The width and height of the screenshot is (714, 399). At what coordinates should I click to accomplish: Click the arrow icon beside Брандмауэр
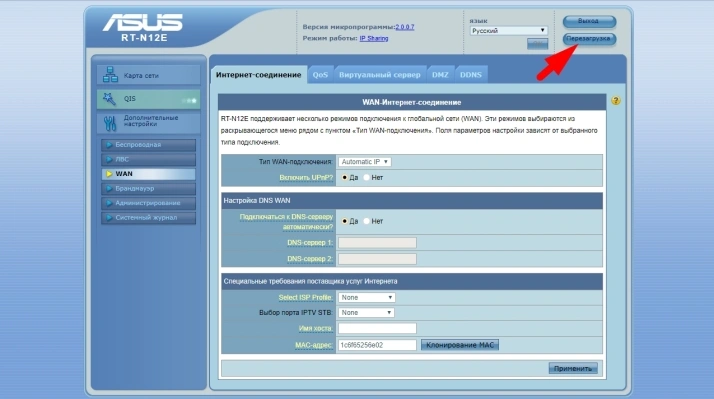tap(109, 189)
